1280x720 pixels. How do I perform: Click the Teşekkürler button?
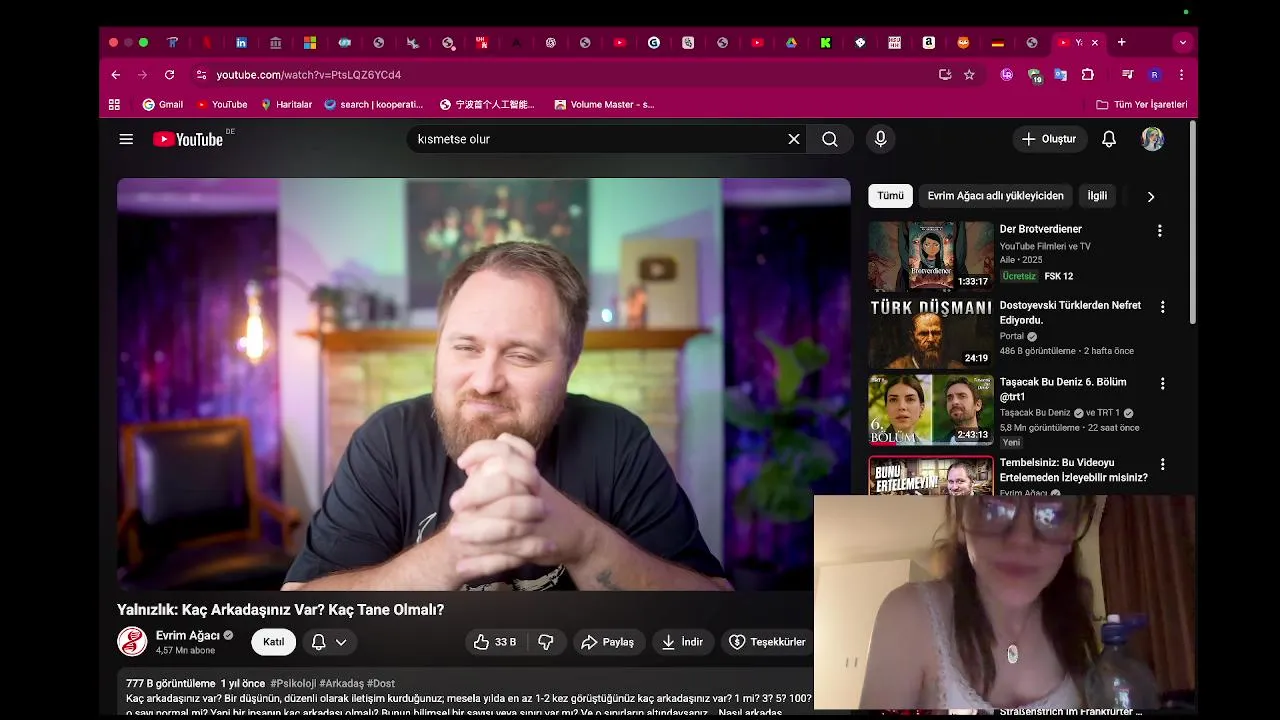coord(767,642)
